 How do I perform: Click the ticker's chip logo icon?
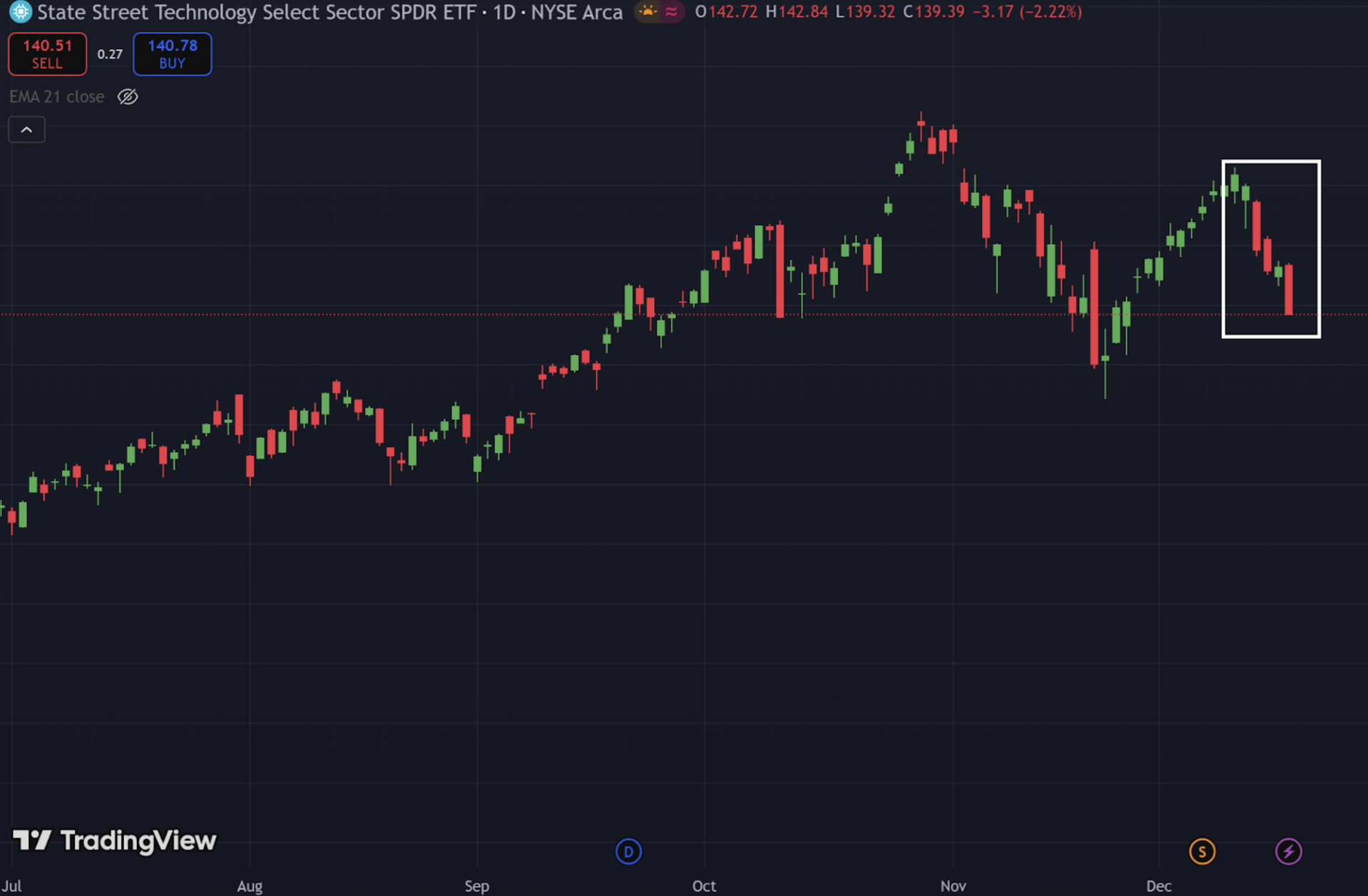pos(19,12)
